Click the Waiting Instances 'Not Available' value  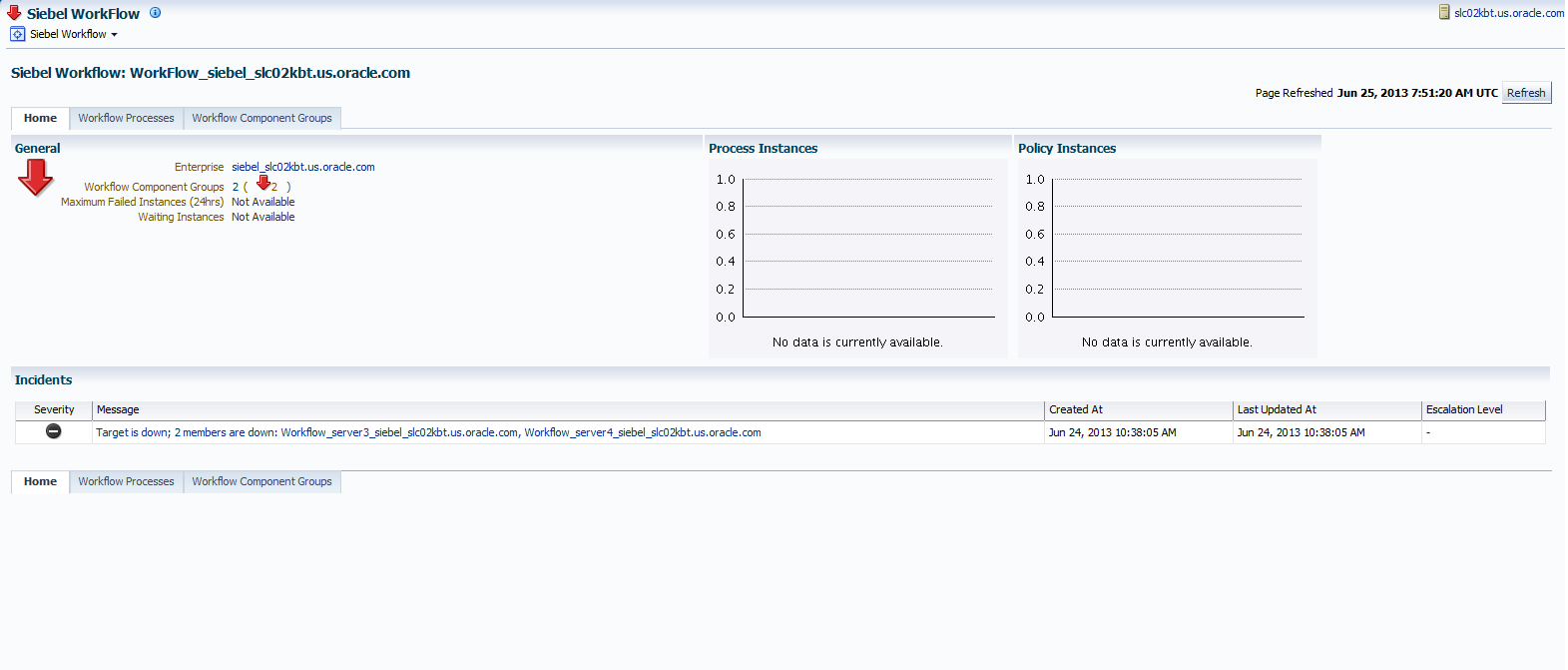point(263,217)
